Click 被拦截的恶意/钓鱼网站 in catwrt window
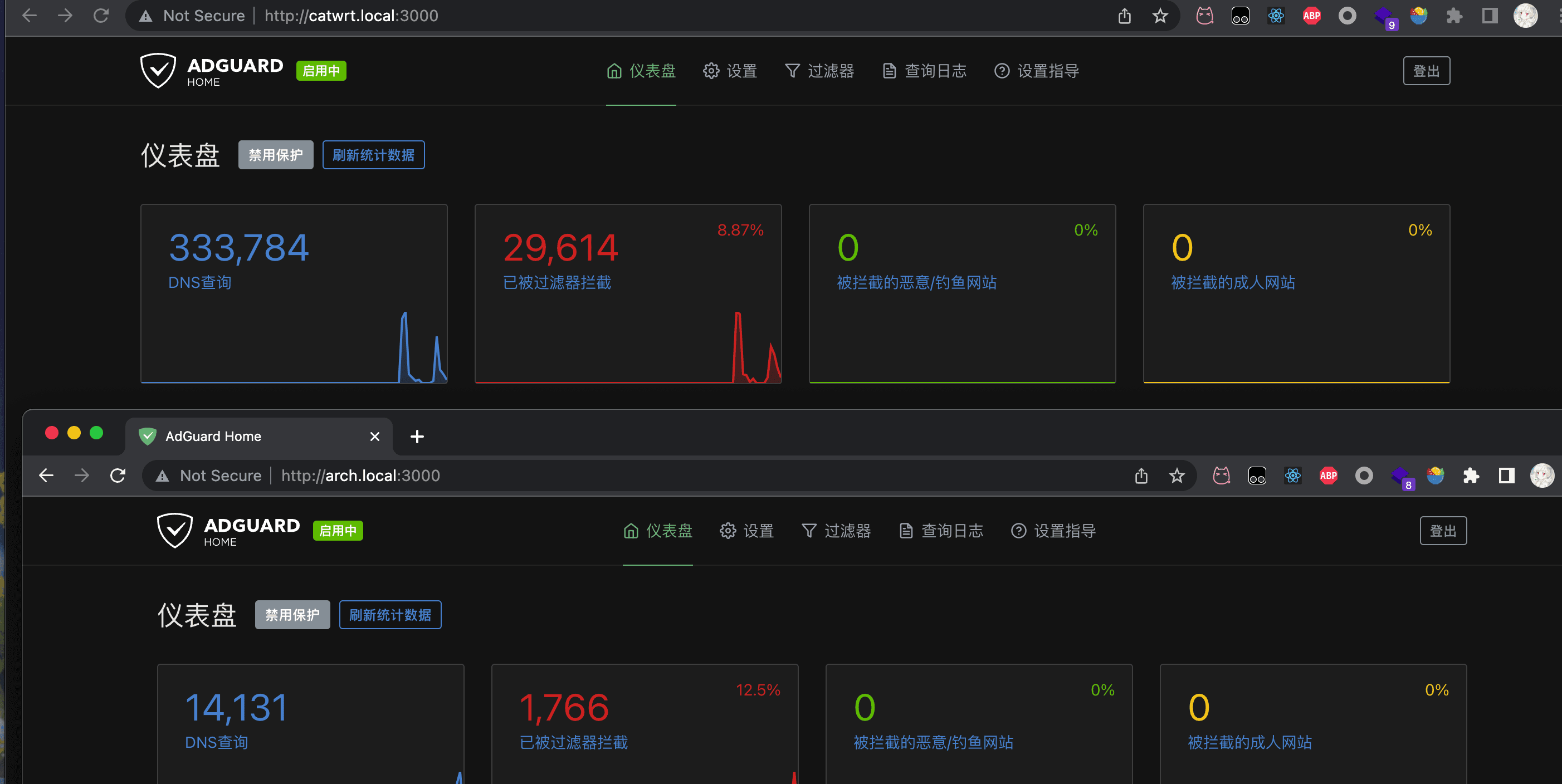This screenshot has height=784, width=1562. pyautogui.click(x=916, y=282)
